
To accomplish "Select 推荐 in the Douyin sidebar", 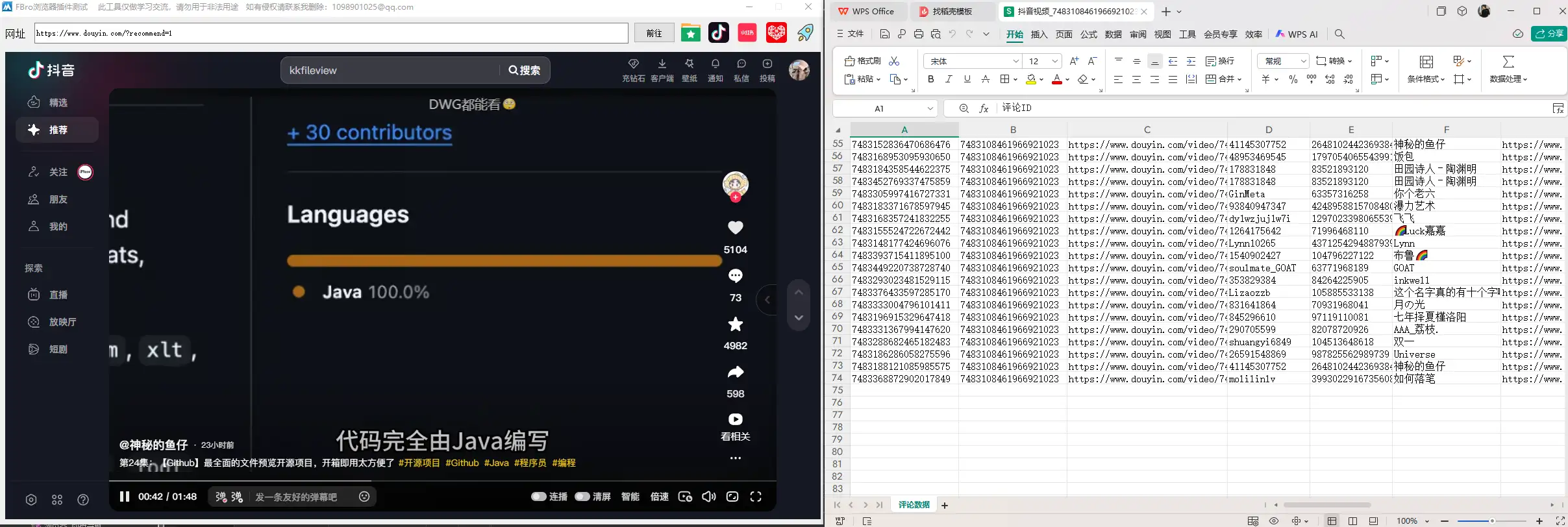I will click(57, 130).
